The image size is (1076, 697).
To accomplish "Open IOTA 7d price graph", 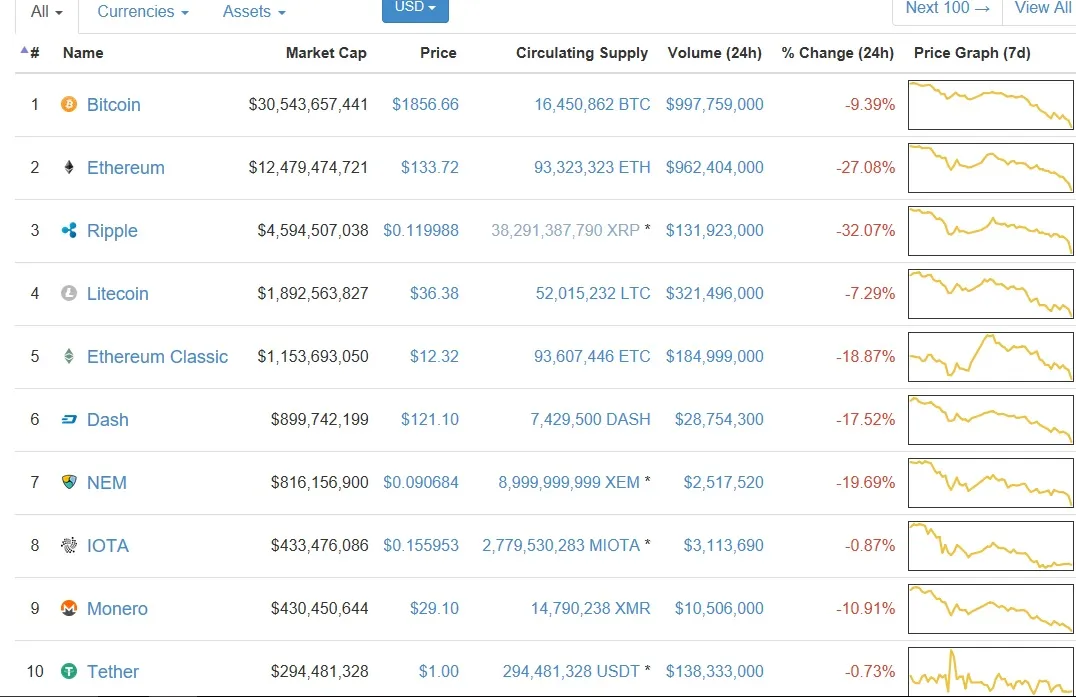I will pos(990,546).
